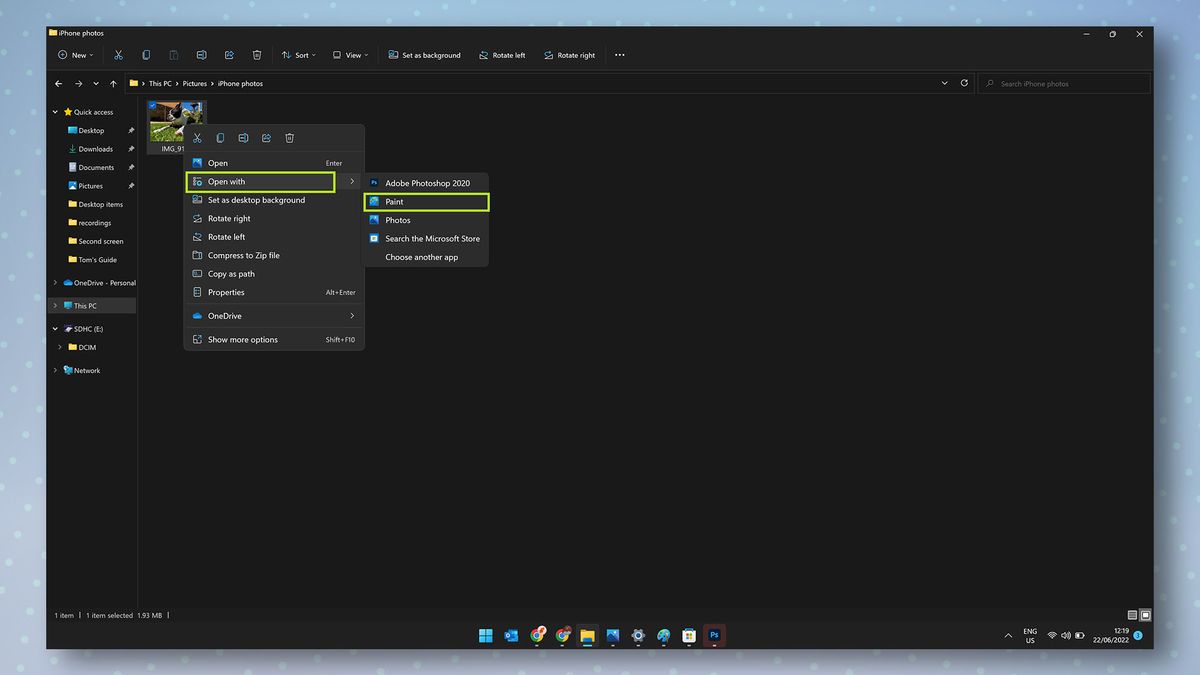Click the search iPhone photos field
The image size is (1200, 675).
(x=1063, y=83)
